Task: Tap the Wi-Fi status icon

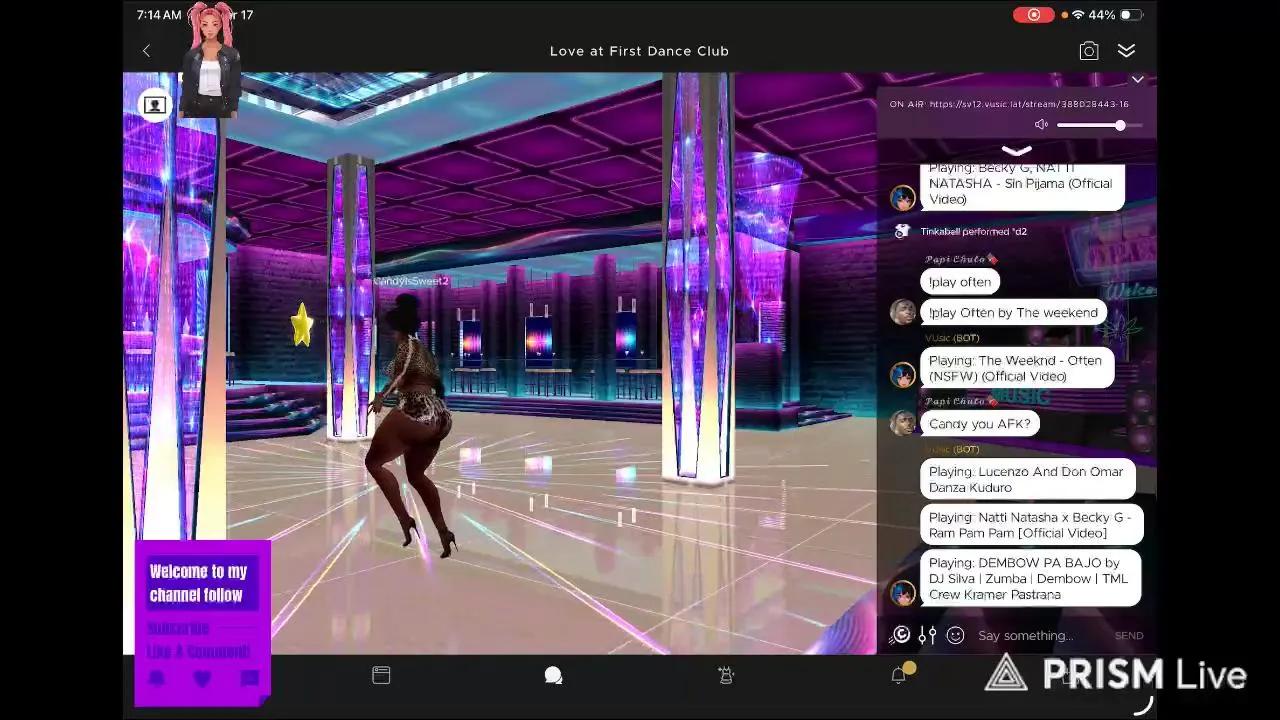Action: pyautogui.click(x=1078, y=15)
